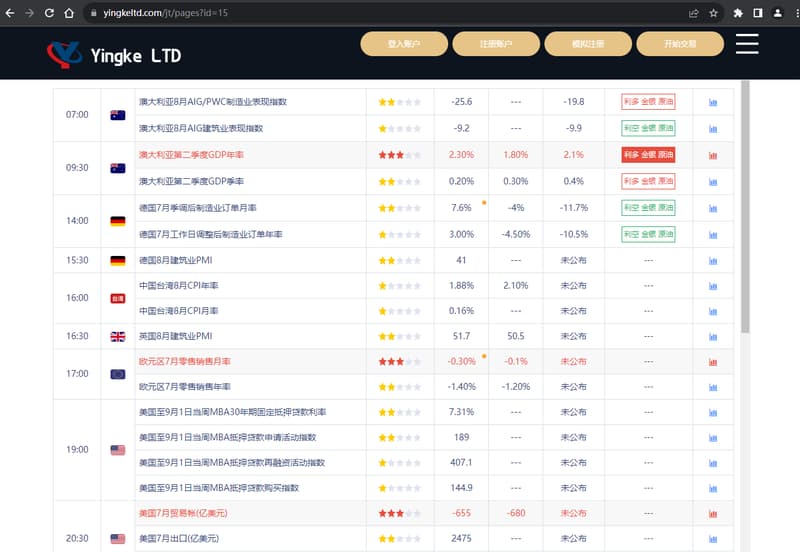800x552 pixels.
Task: Click the 开始交易 button
Action: click(x=680, y=44)
